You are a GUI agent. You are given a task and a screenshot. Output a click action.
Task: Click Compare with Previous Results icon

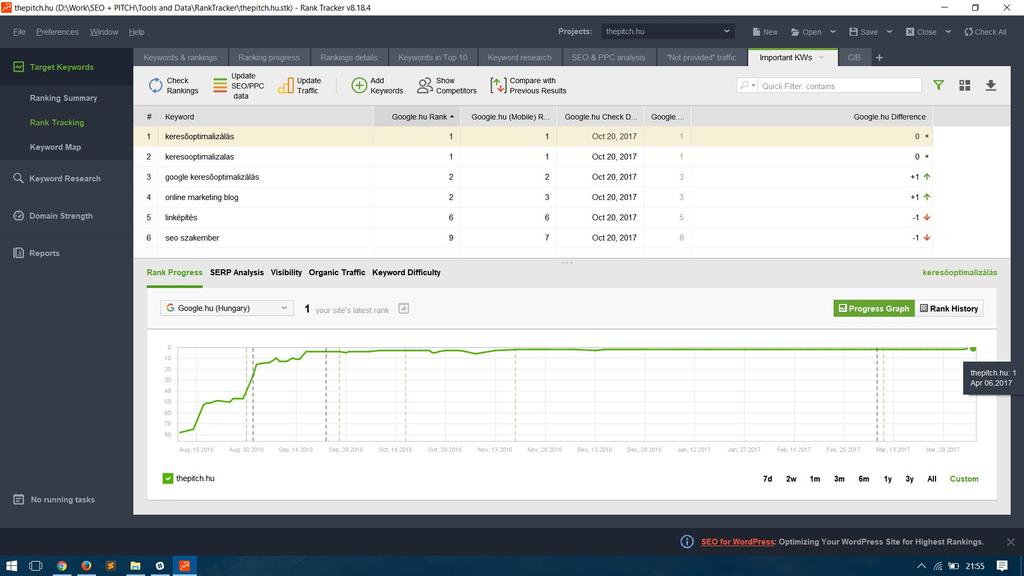click(498, 86)
